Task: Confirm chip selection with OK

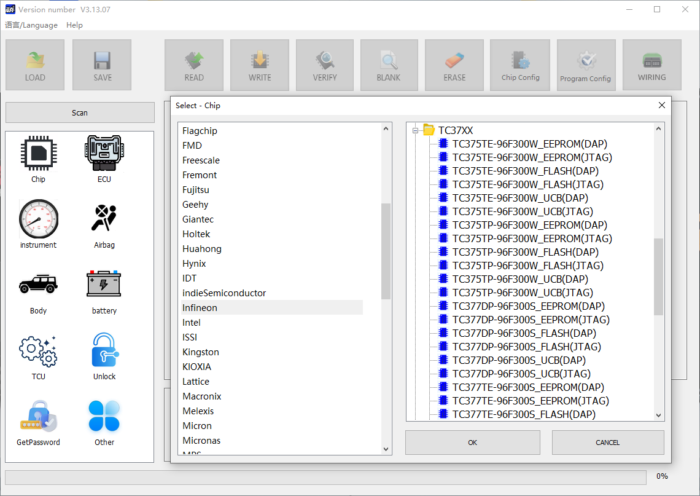Action: click(472, 442)
